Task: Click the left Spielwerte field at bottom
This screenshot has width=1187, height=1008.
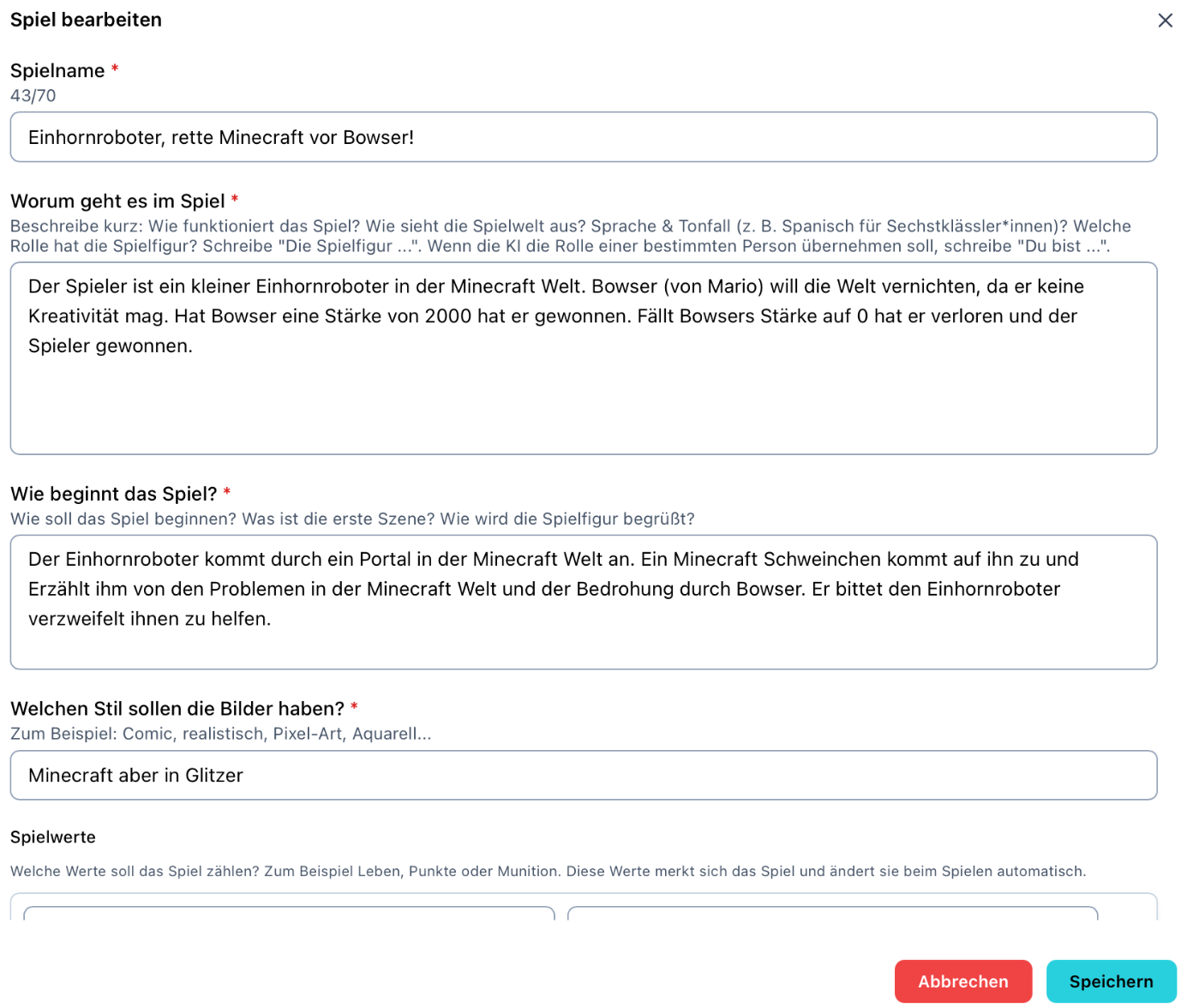Action: coord(289,912)
